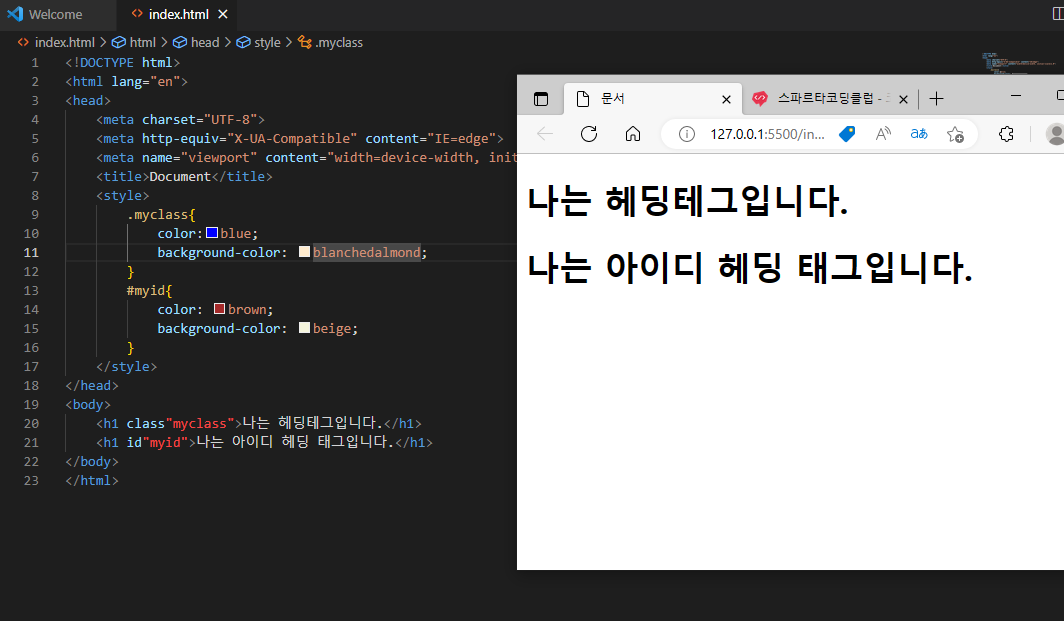Switch to the Welcome tab in VS Code

coord(56,14)
